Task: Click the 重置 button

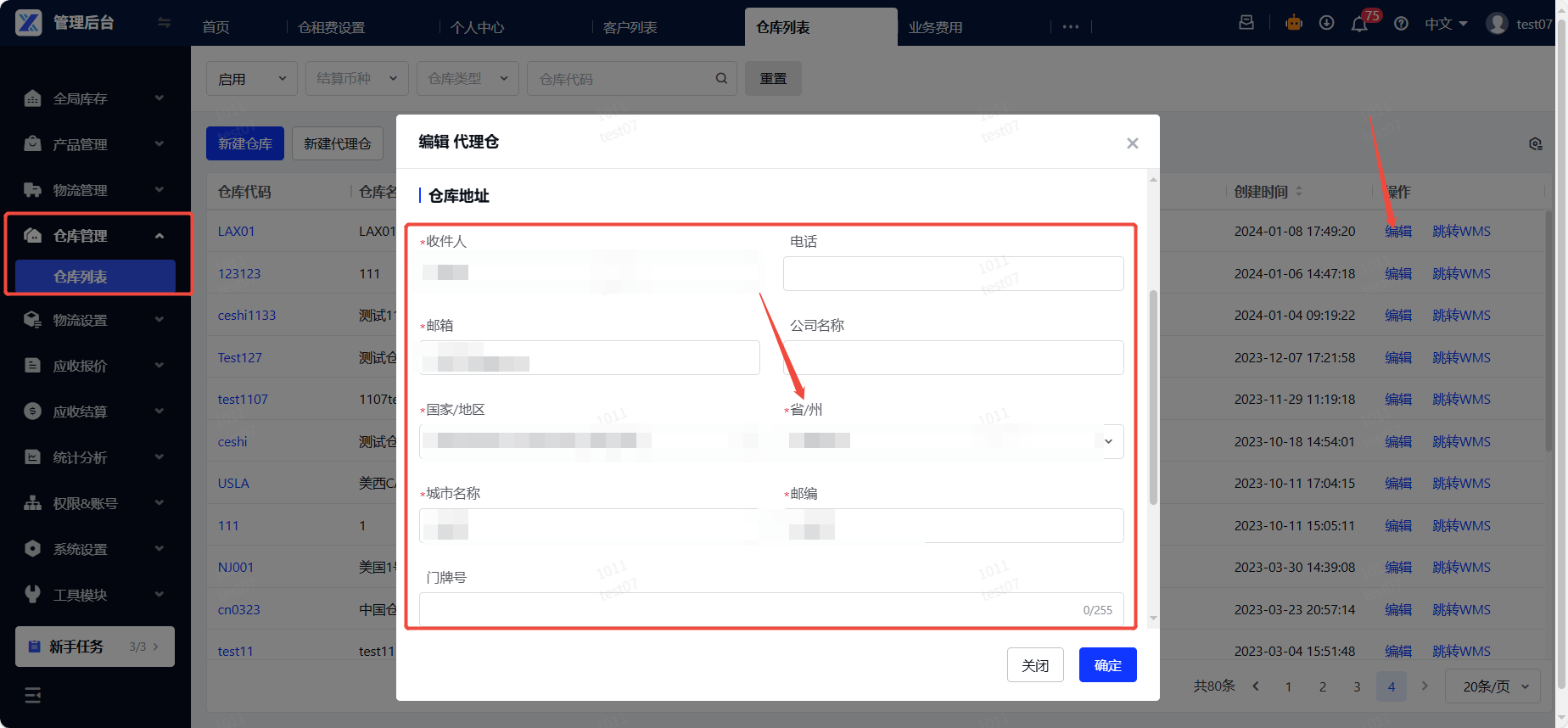Action: pos(773,78)
